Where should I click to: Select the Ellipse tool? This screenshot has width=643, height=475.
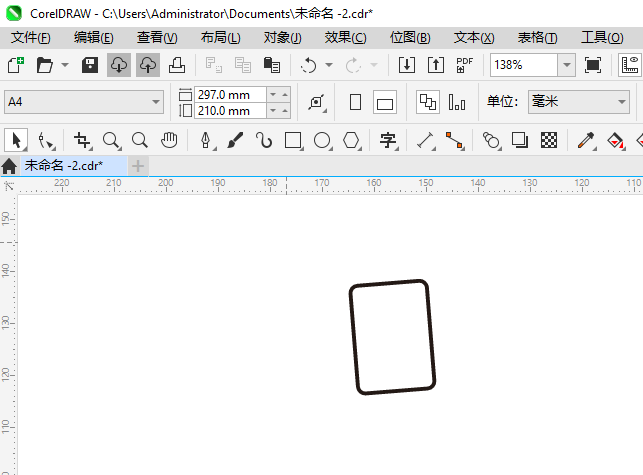click(323, 140)
